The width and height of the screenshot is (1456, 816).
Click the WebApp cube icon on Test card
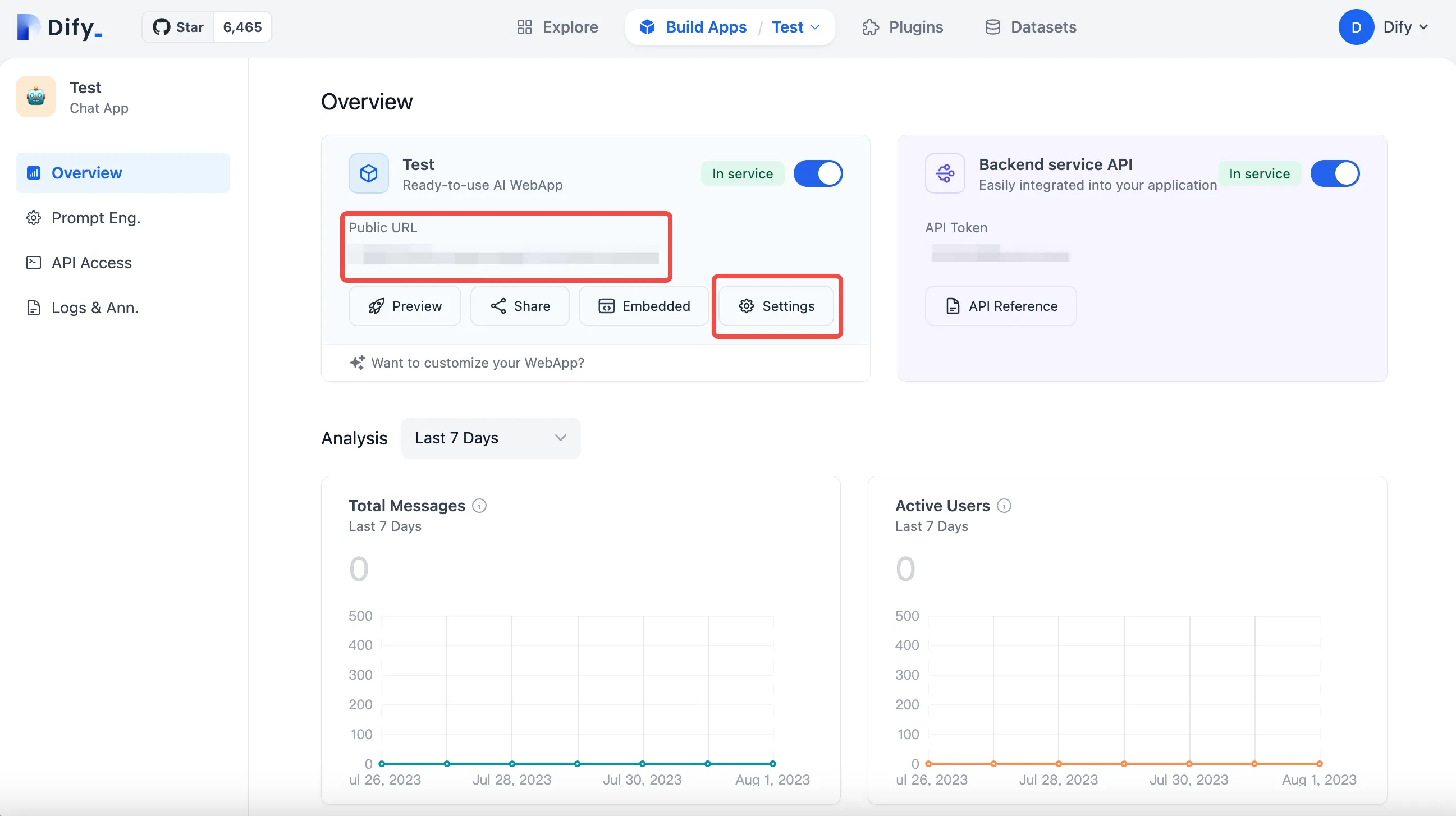[369, 173]
